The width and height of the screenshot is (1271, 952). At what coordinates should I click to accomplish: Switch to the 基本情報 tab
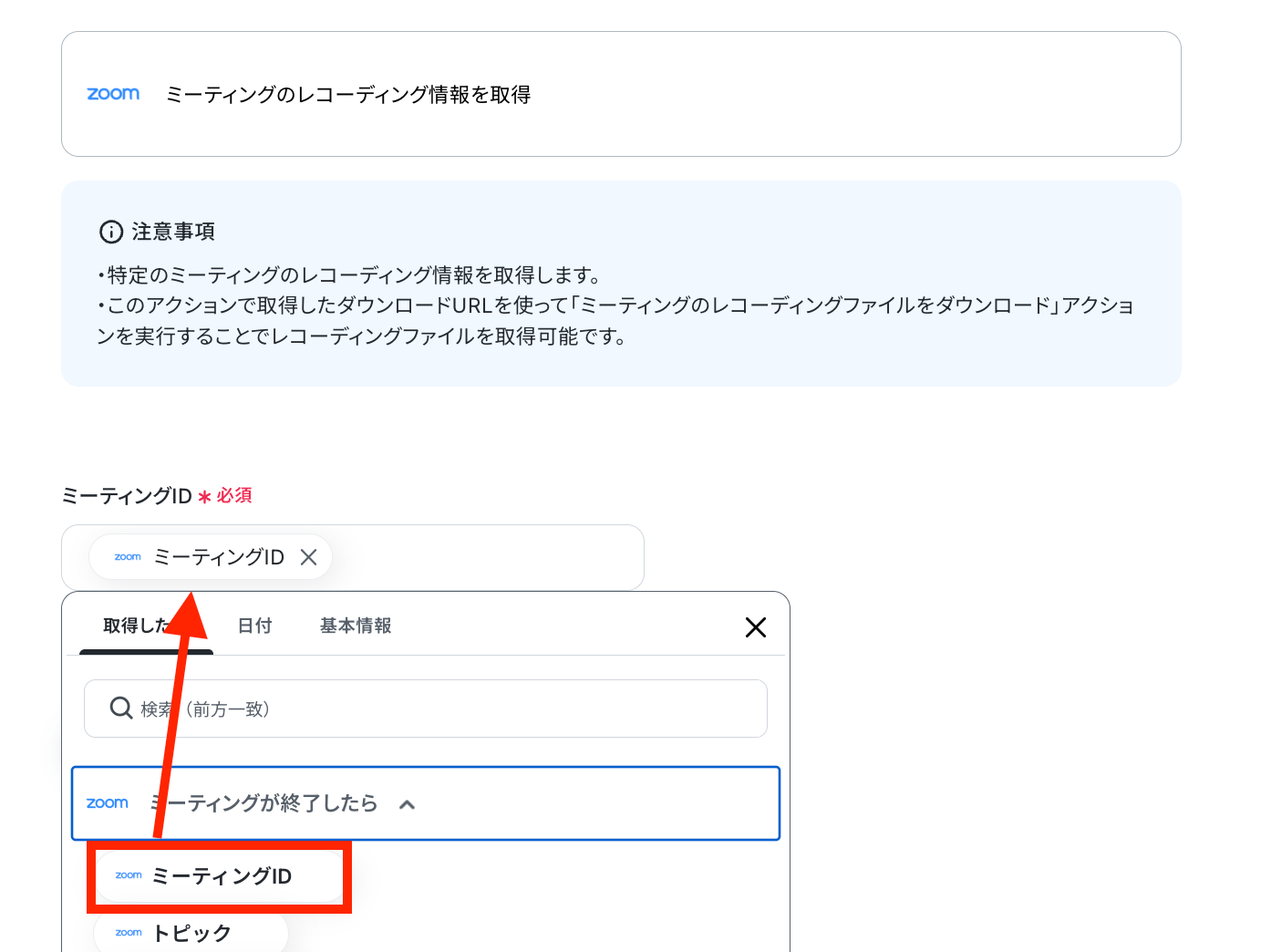point(356,626)
